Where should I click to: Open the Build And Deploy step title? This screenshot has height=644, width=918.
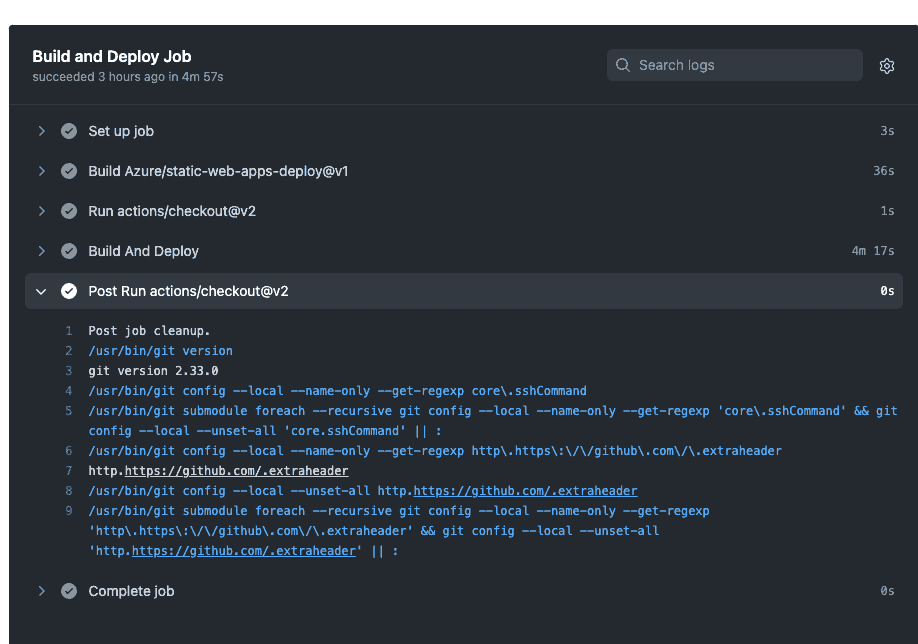point(143,251)
